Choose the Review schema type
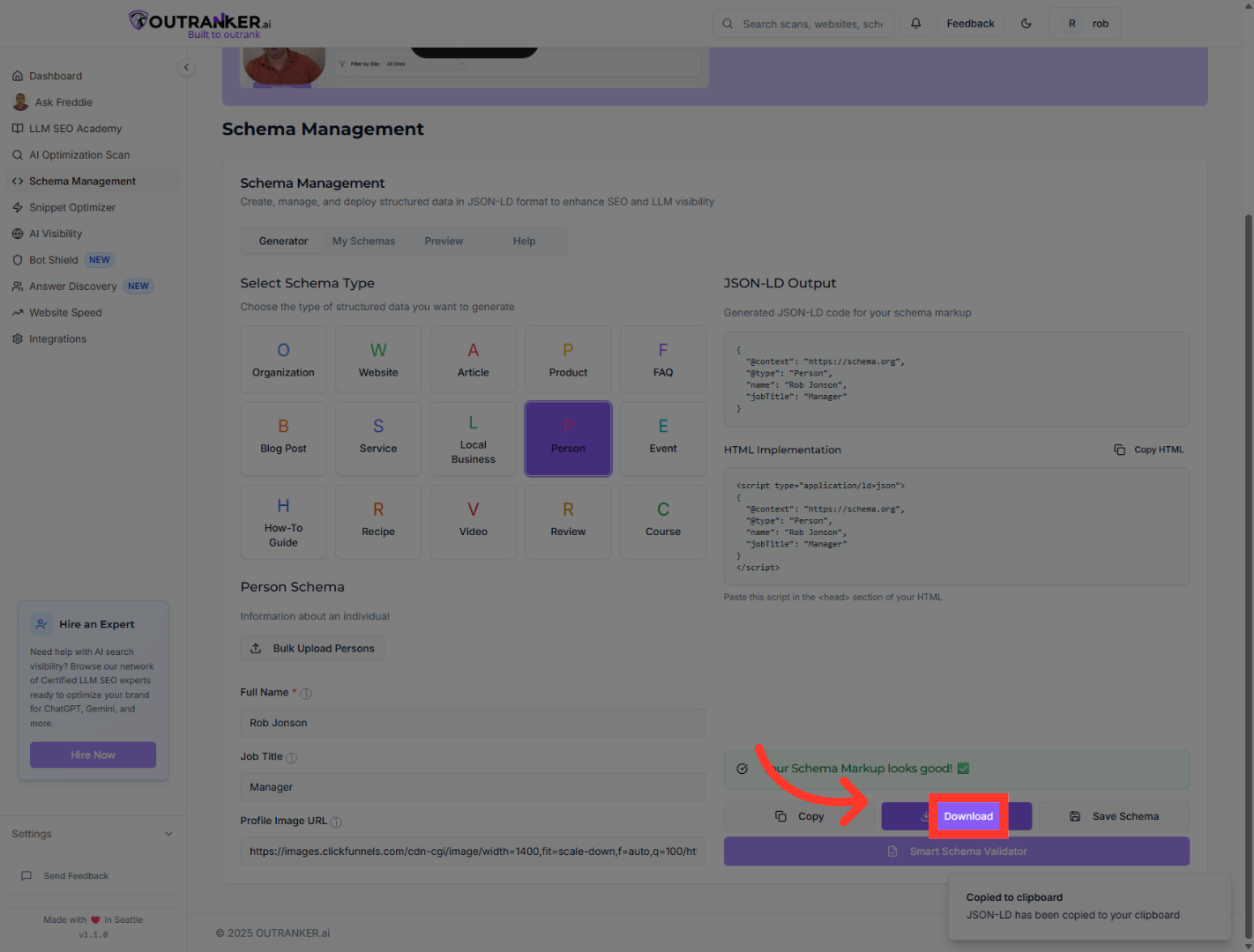The height and width of the screenshot is (952, 1254). point(568,522)
